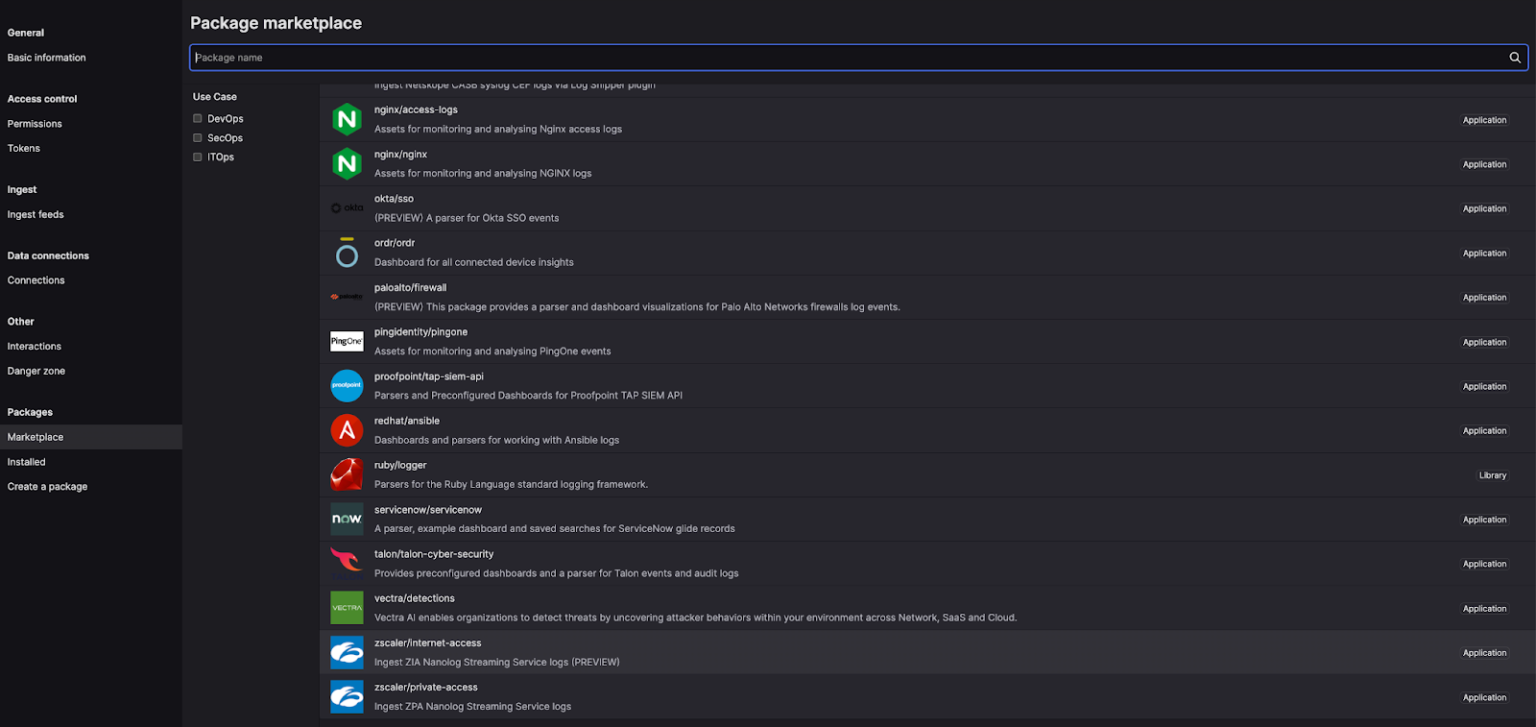Open the Palo Alto firewall package logo

[x=346, y=297]
